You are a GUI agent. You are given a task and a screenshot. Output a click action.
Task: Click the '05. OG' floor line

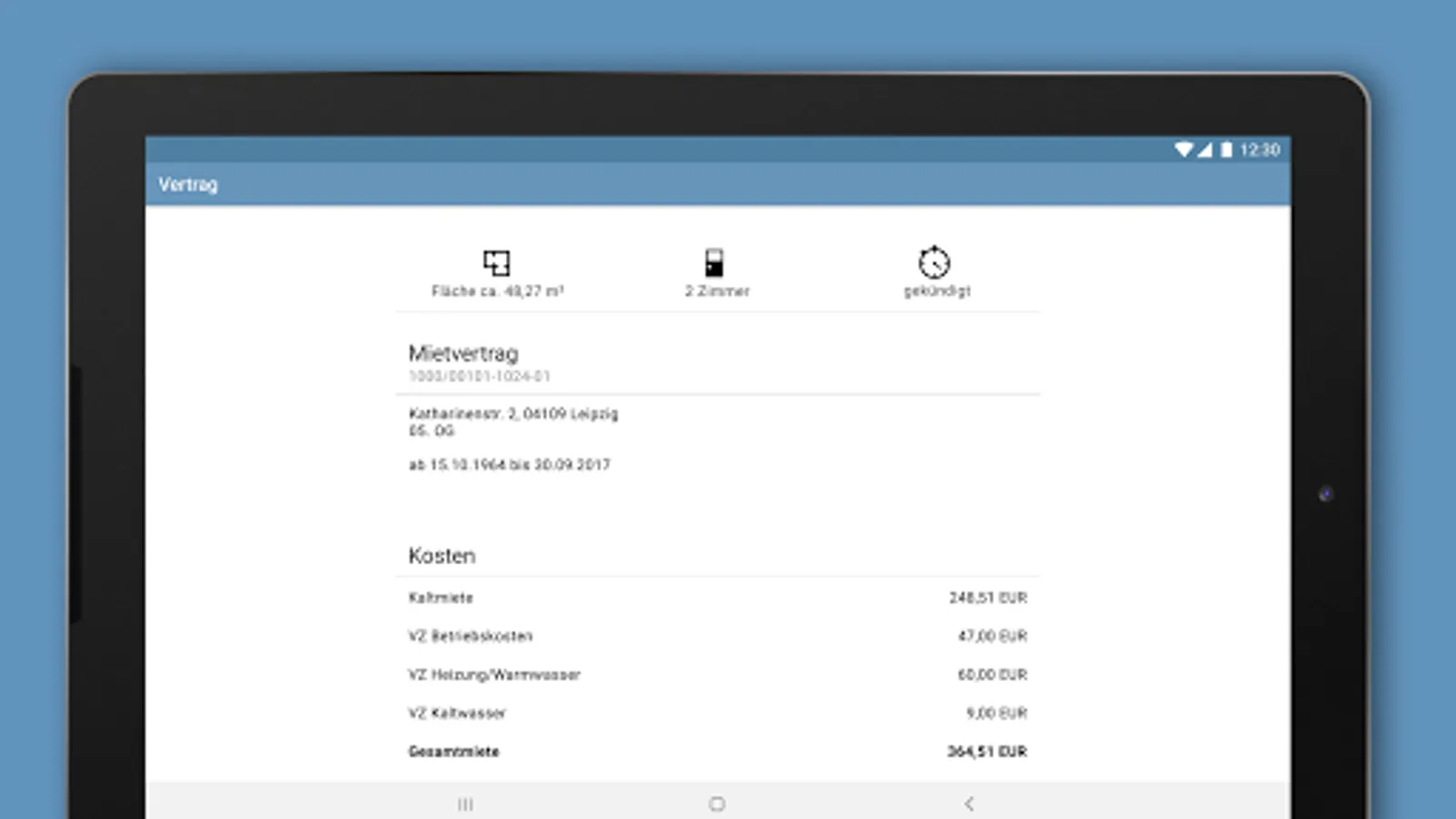[431, 430]
